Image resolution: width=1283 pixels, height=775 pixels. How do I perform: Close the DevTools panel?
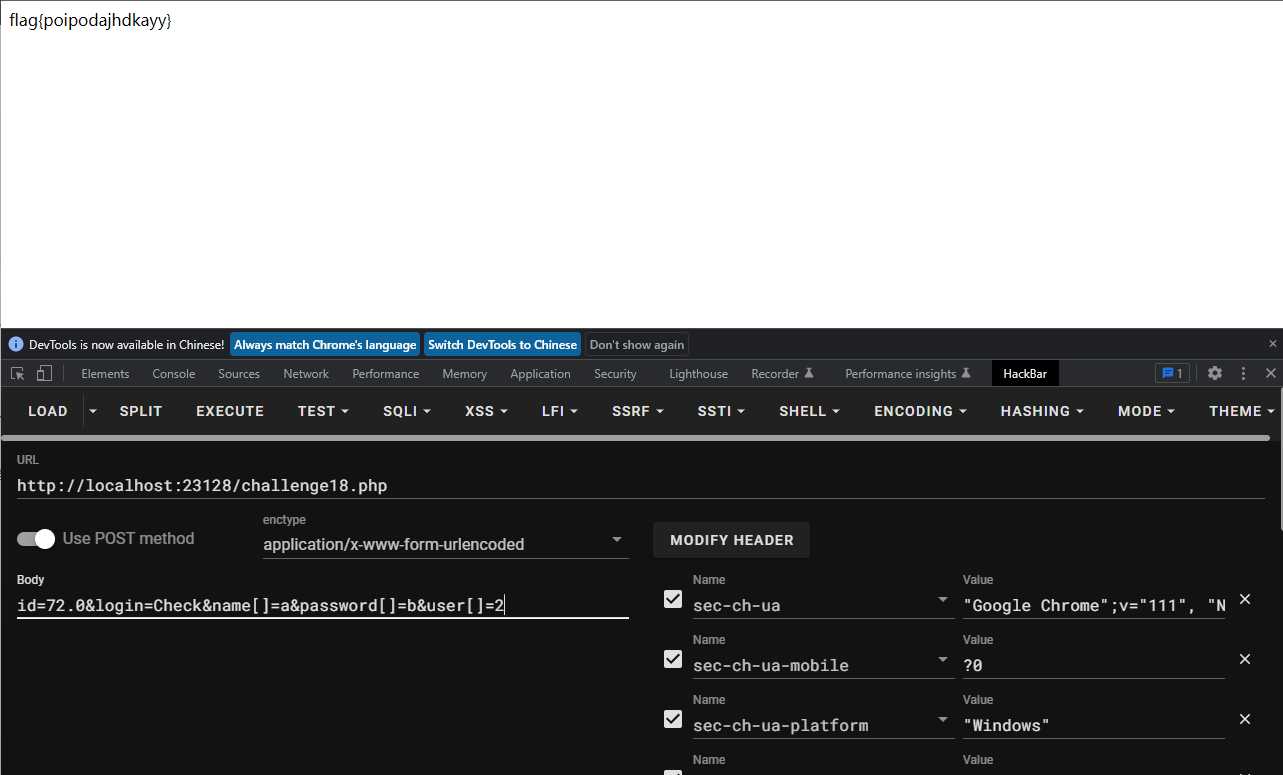pos(1271,373)
